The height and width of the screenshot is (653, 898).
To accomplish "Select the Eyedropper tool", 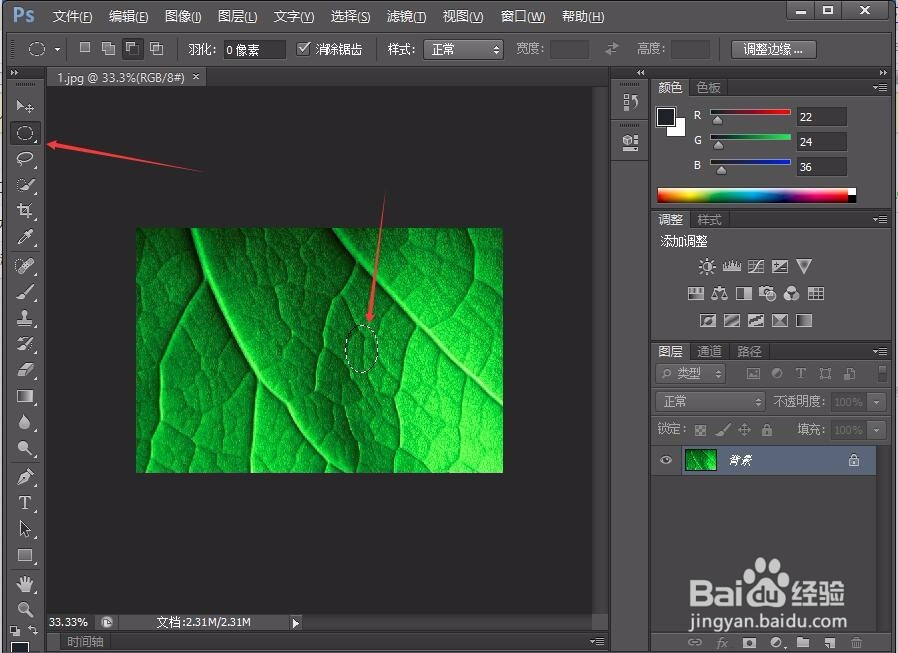I will tap(25, 236).
